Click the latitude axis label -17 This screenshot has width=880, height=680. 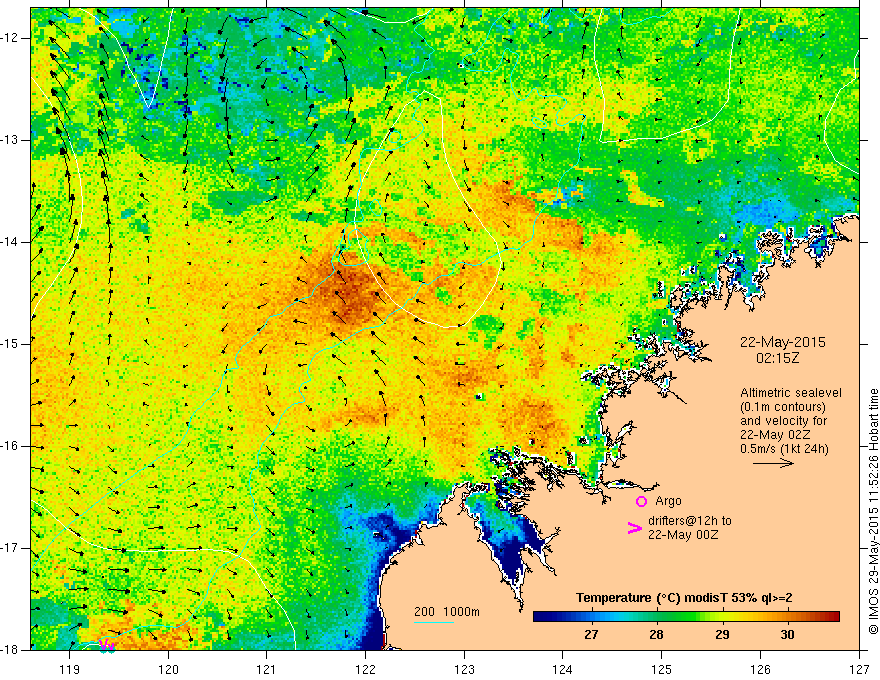pos(10,548)
